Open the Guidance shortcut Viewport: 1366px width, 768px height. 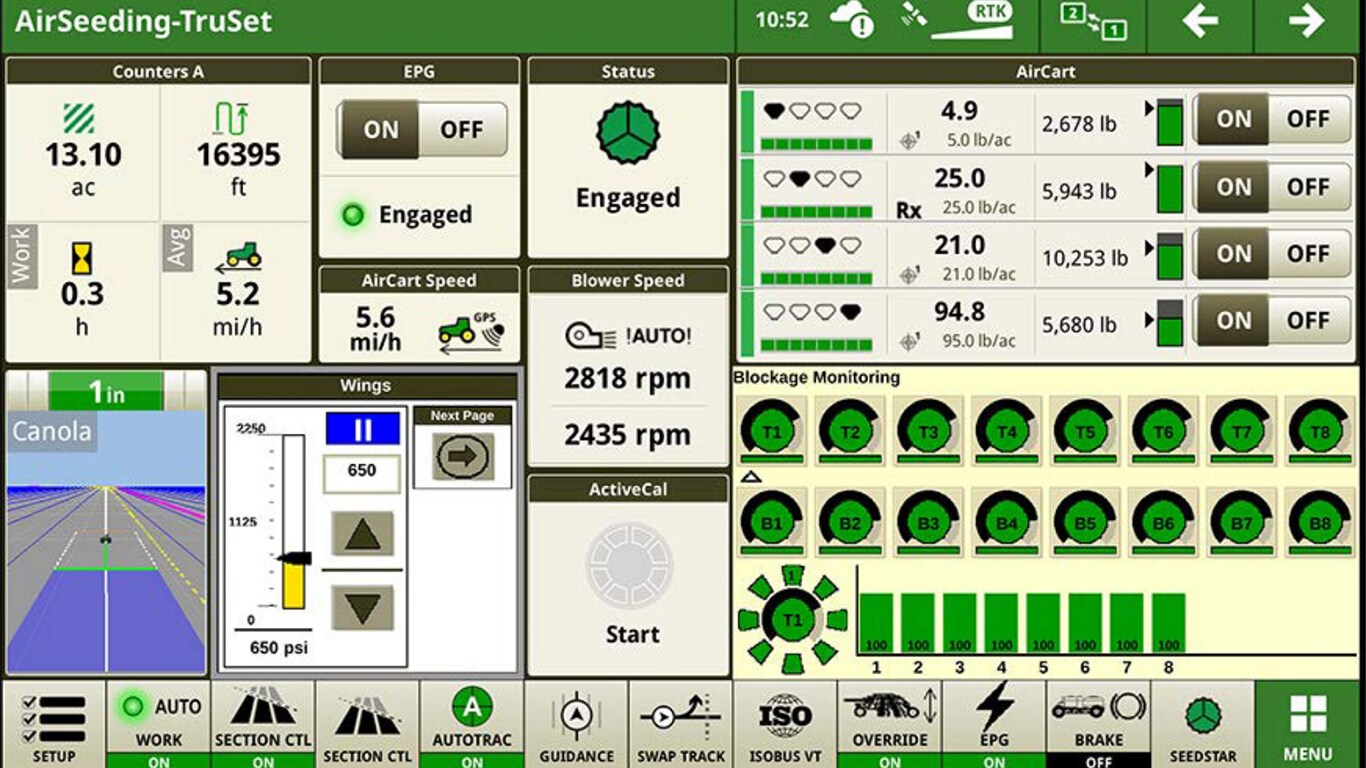click(576, 724)
